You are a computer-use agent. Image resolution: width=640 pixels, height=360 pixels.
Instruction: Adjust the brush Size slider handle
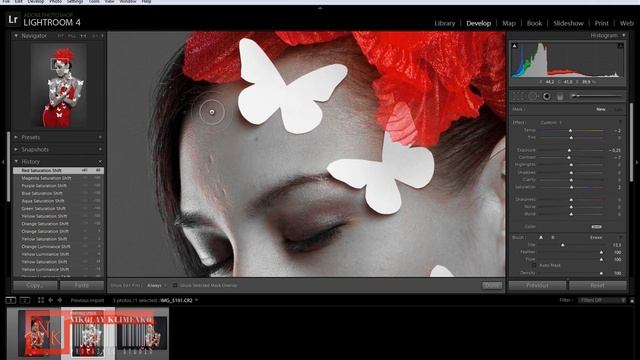tap(563, 245)
